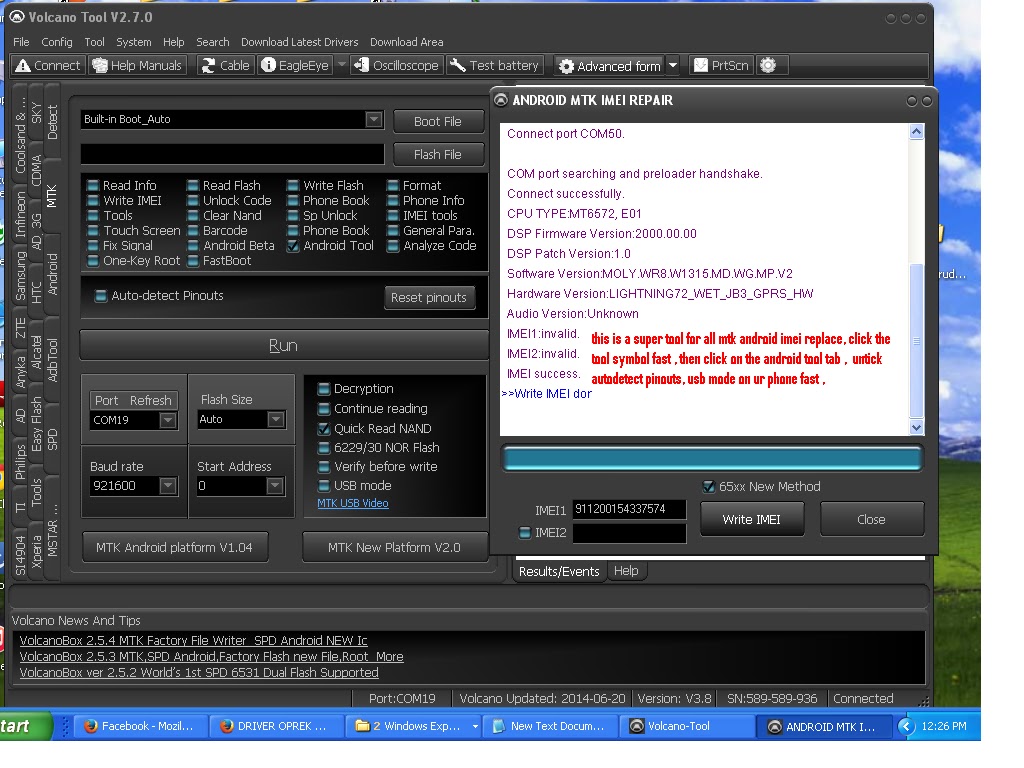1024x768 pixels.
Task: Take a screenshot with PrtScn
Action: pos(721,65)
